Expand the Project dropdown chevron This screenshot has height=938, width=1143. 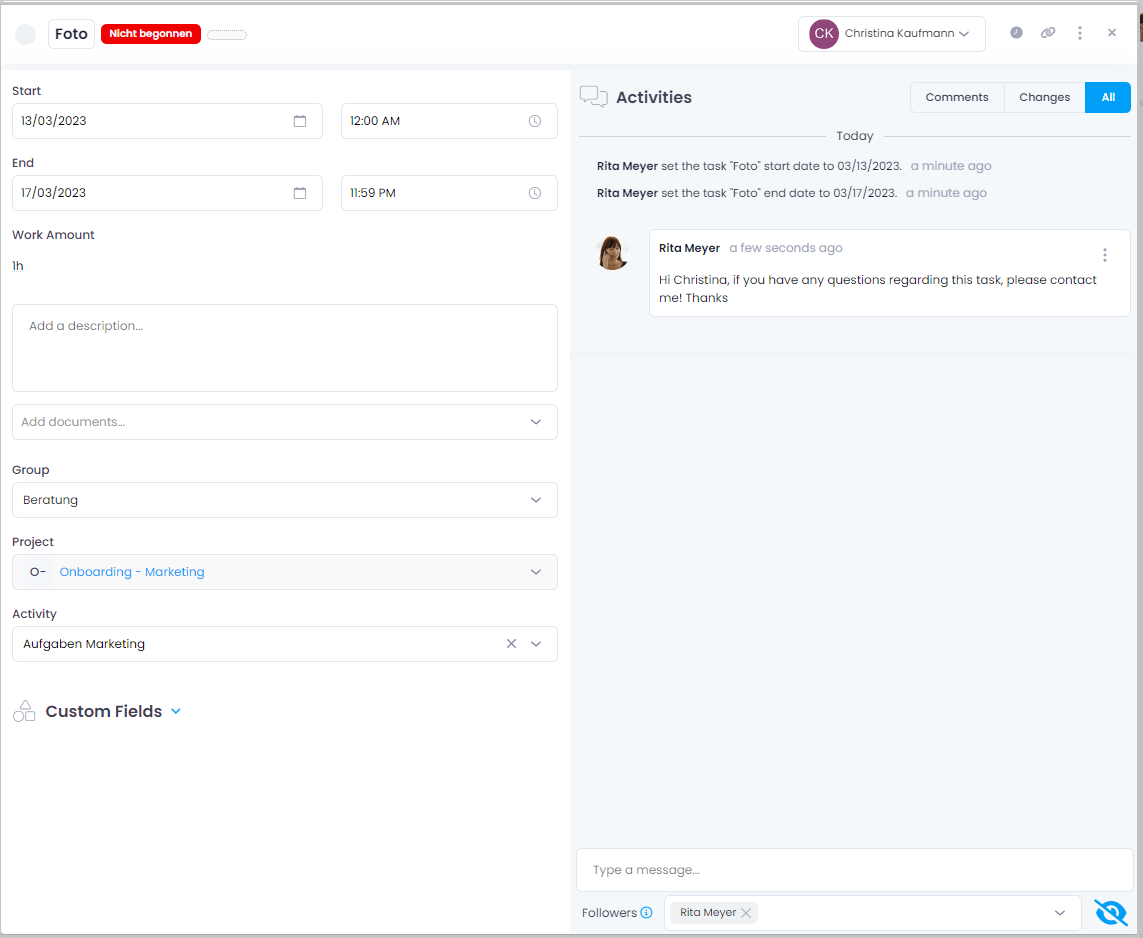tap(536, 572)
